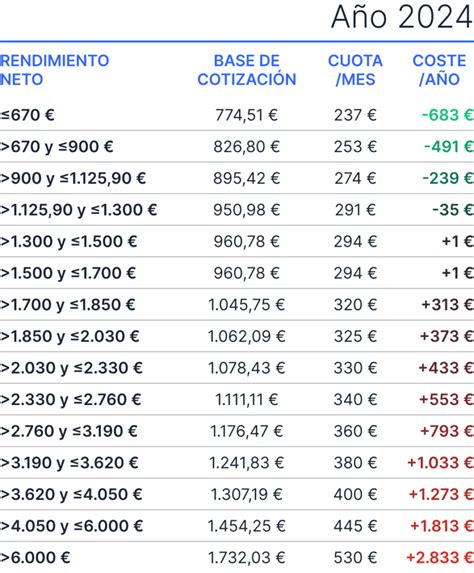Click the ≤670 € income row
The image size is (474, 573).
pos(237,115)
